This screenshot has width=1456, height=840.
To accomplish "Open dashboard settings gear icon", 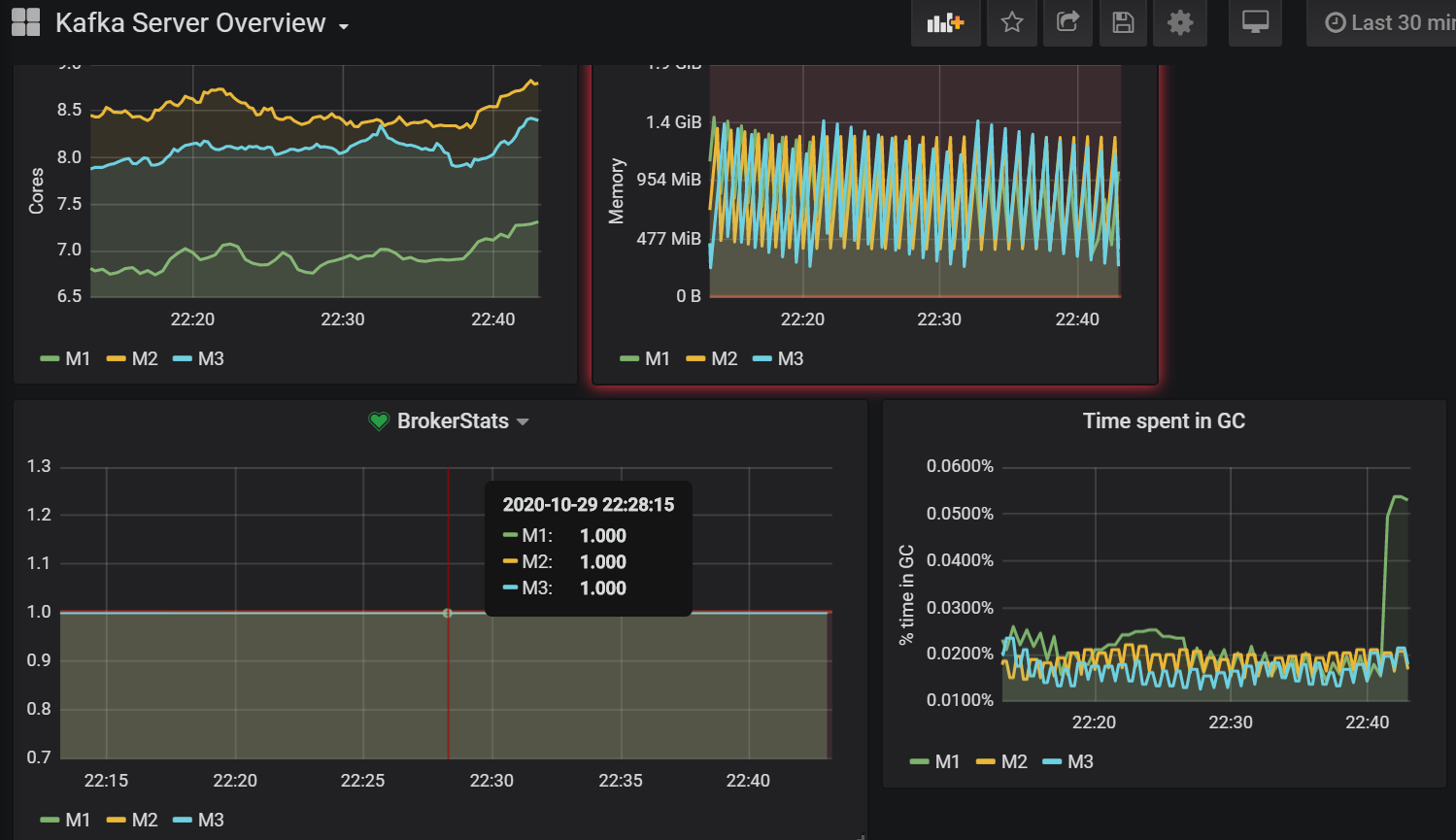I will pos(1179,22).
